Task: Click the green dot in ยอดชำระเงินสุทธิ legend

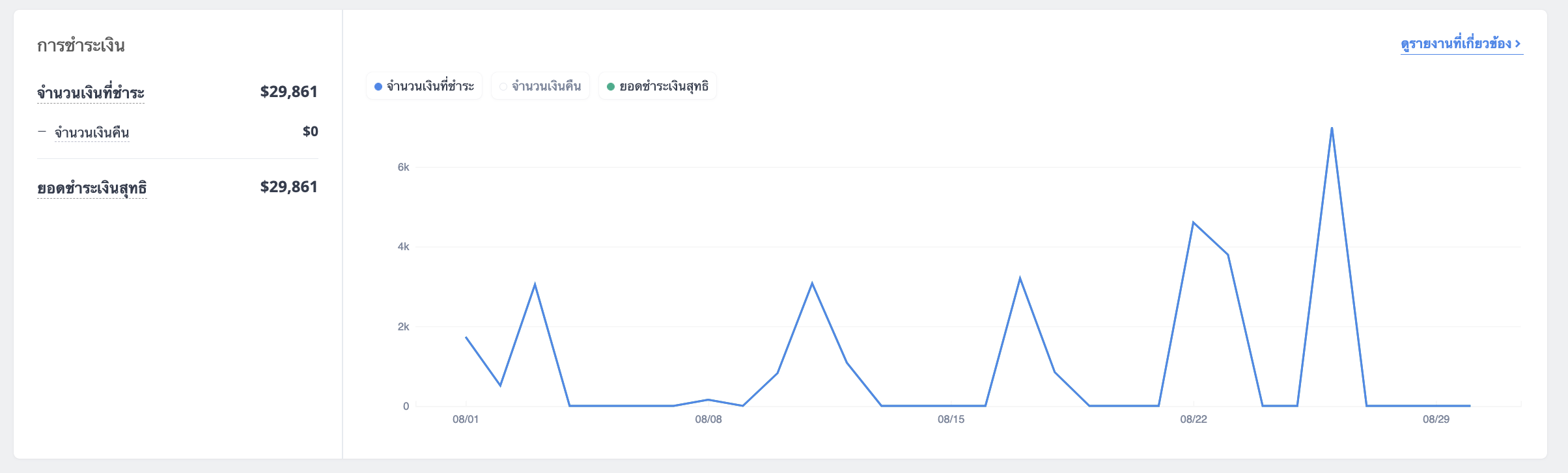Action: [x=611, y=87]
